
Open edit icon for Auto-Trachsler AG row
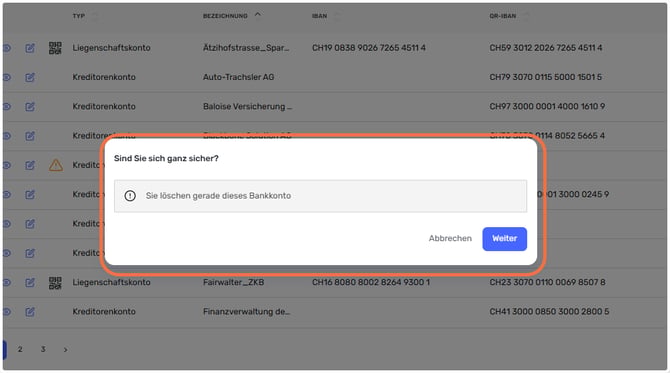[x=29, y=77]
